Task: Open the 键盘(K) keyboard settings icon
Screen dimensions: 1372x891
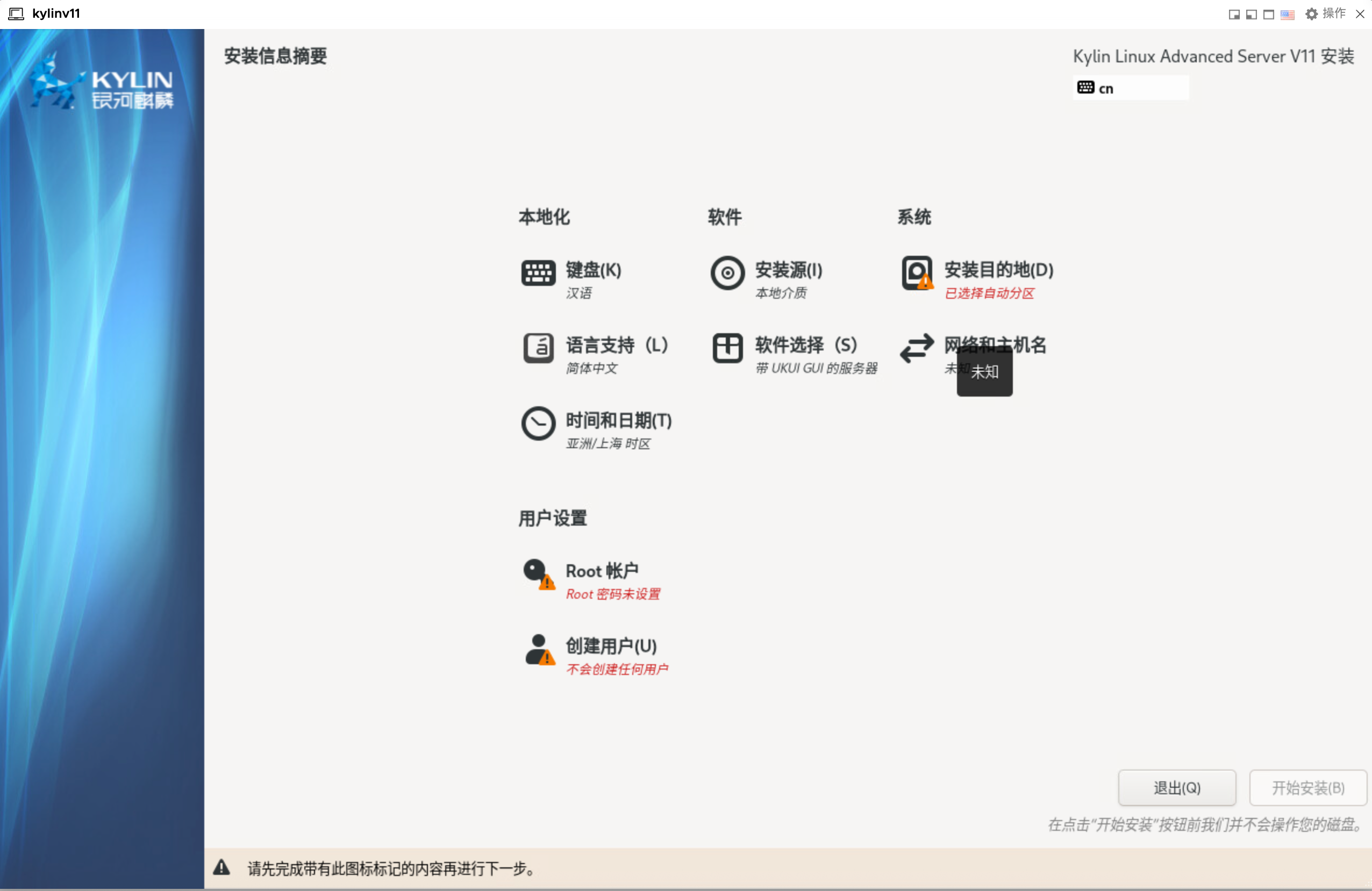Action: coord(538,272)
